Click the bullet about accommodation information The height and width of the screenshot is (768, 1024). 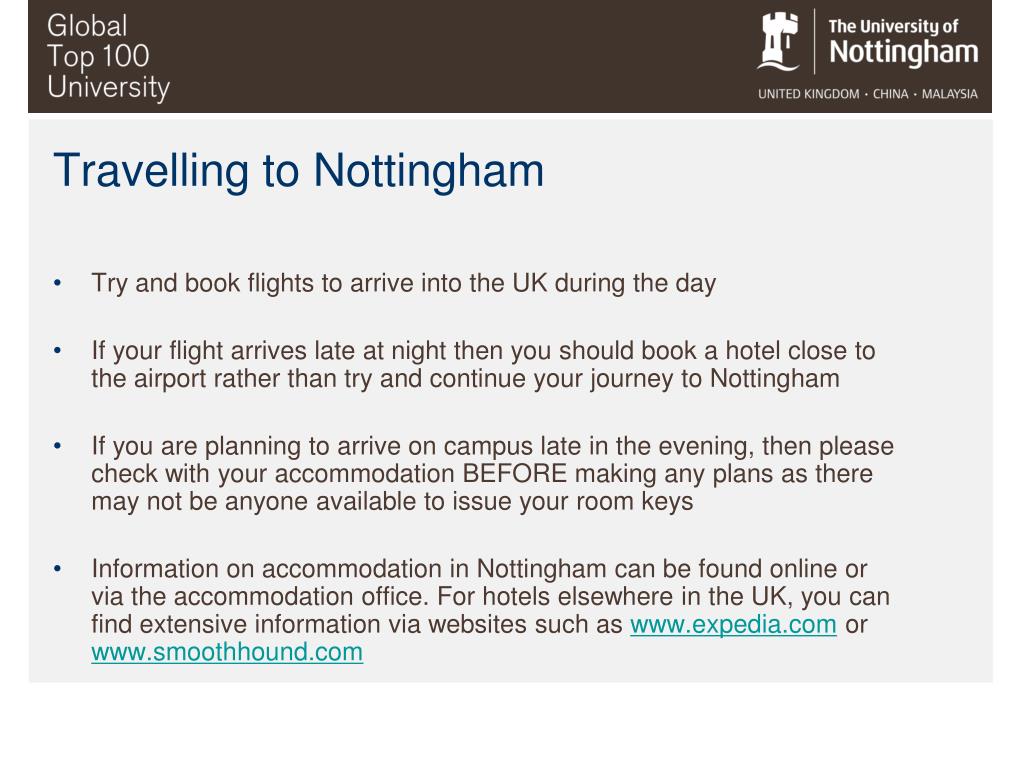pos(490,610)
